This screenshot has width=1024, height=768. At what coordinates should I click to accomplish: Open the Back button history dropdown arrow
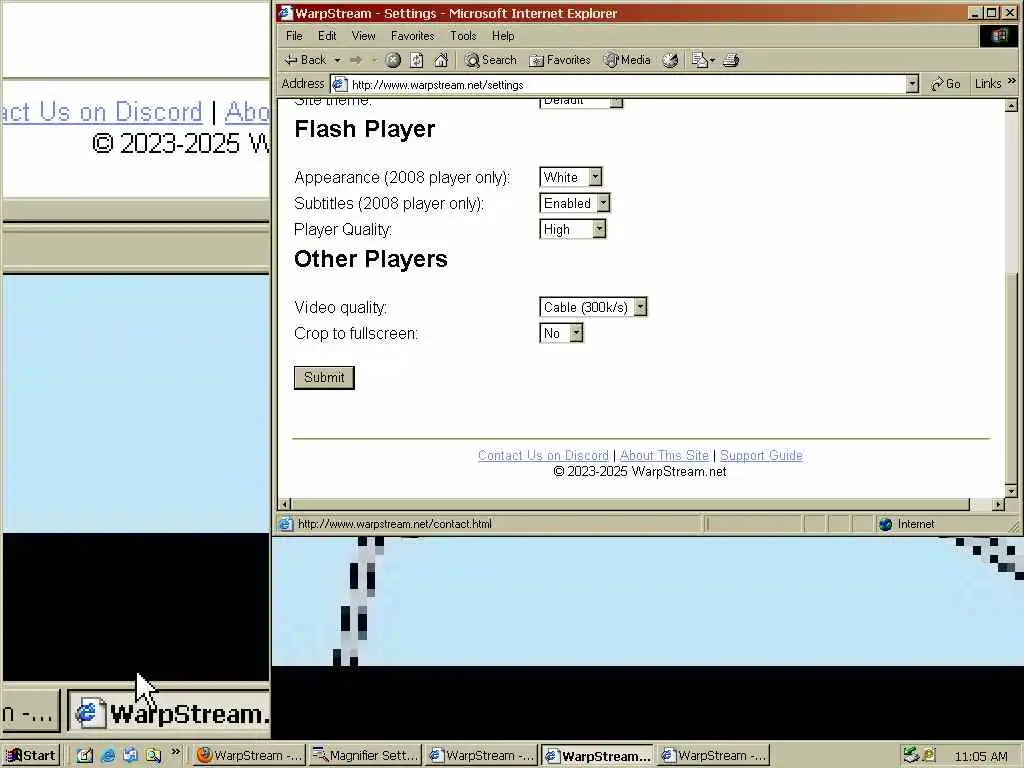337,60
